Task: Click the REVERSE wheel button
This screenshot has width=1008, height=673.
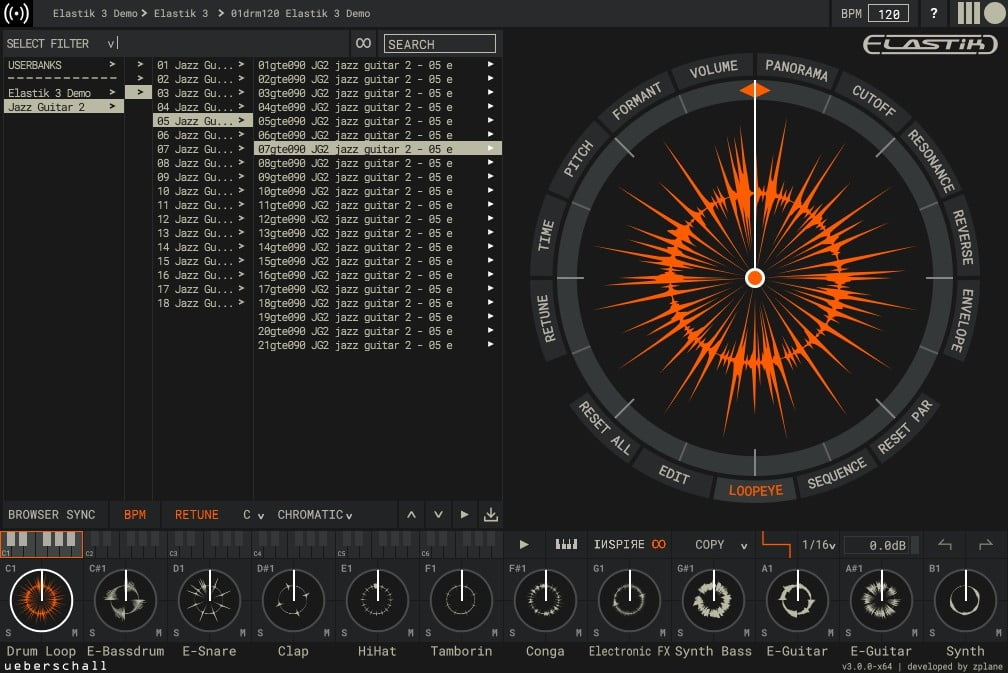Action: tap(962, 237)
